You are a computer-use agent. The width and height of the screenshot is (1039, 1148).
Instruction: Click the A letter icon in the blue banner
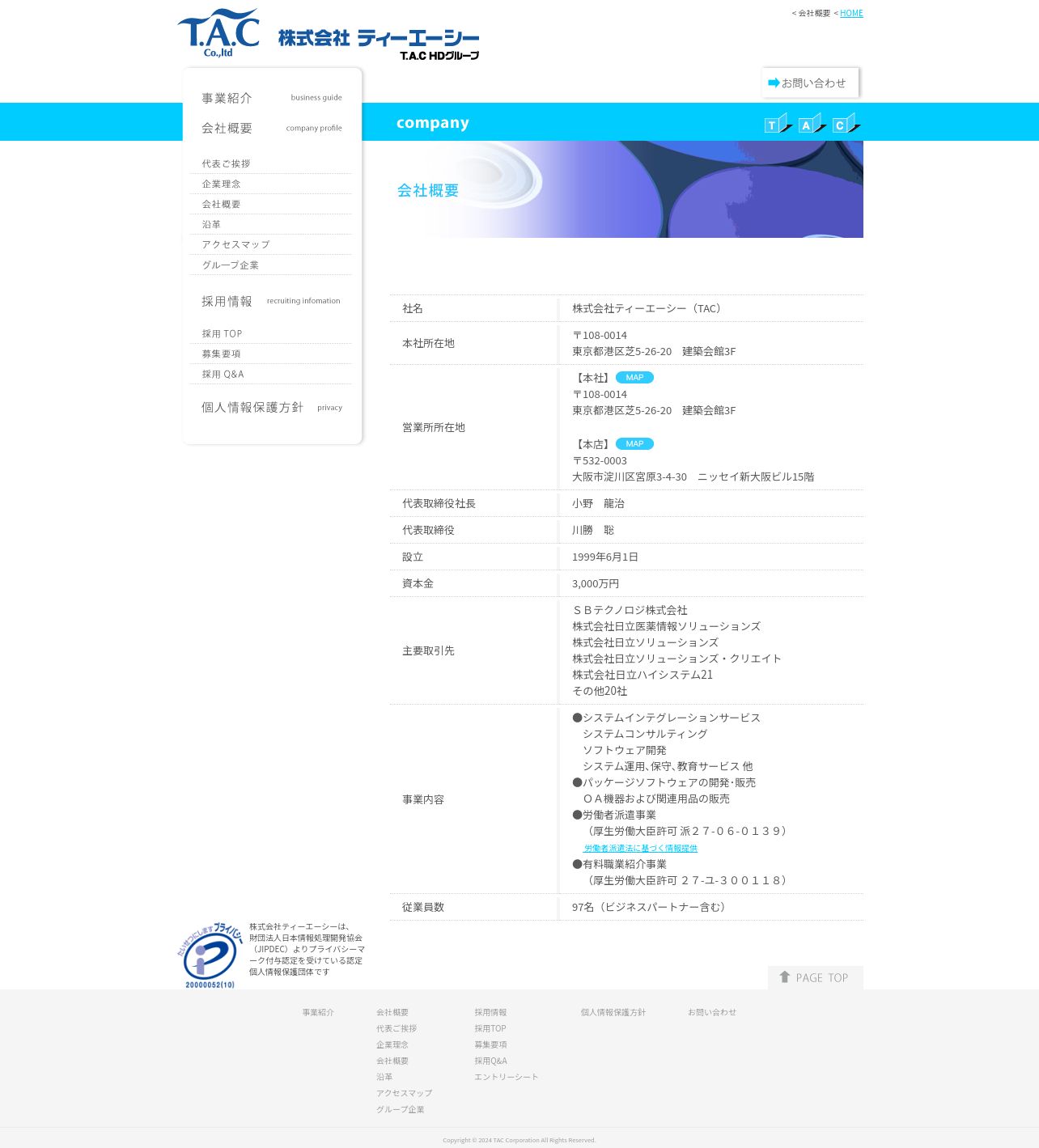tap(812, 123)
